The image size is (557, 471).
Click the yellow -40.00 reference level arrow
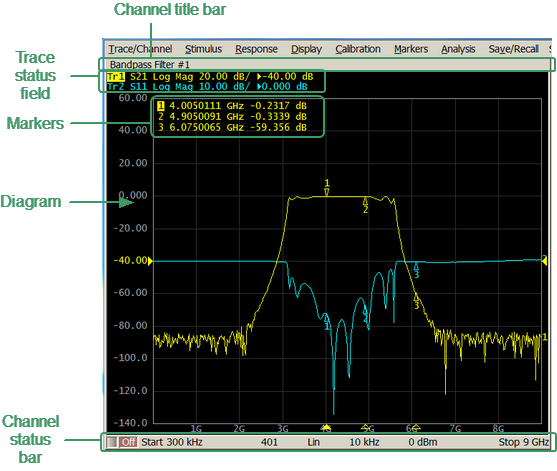click(x=150, y=261)
